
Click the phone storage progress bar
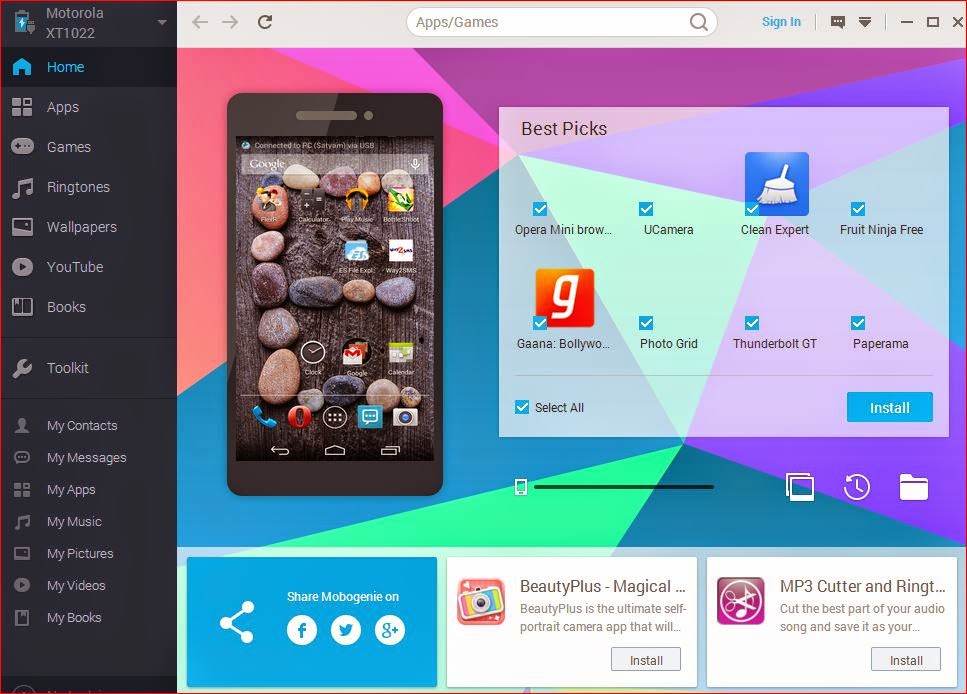[623, 487]
